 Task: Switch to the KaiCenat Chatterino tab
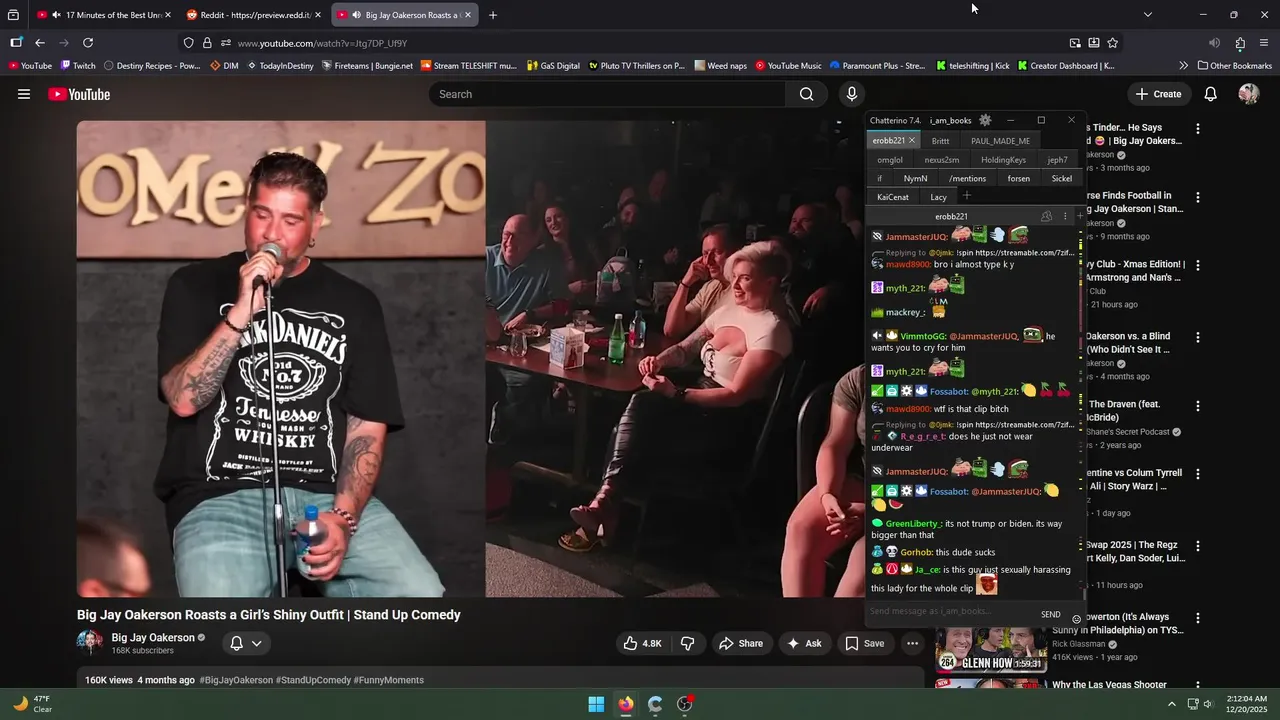pyautogui.click(x=893, y=197)
